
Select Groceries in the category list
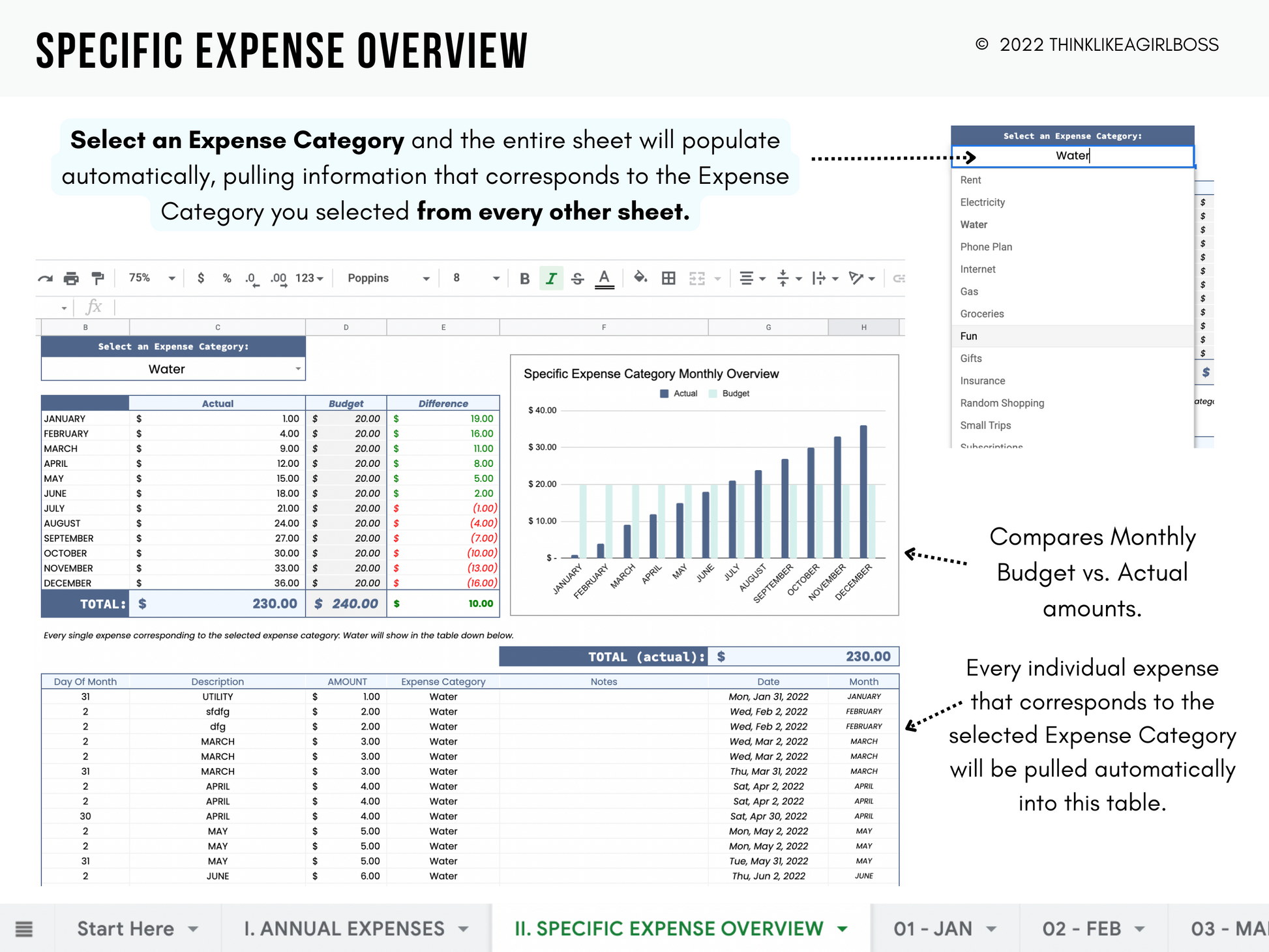click(981, 314)
